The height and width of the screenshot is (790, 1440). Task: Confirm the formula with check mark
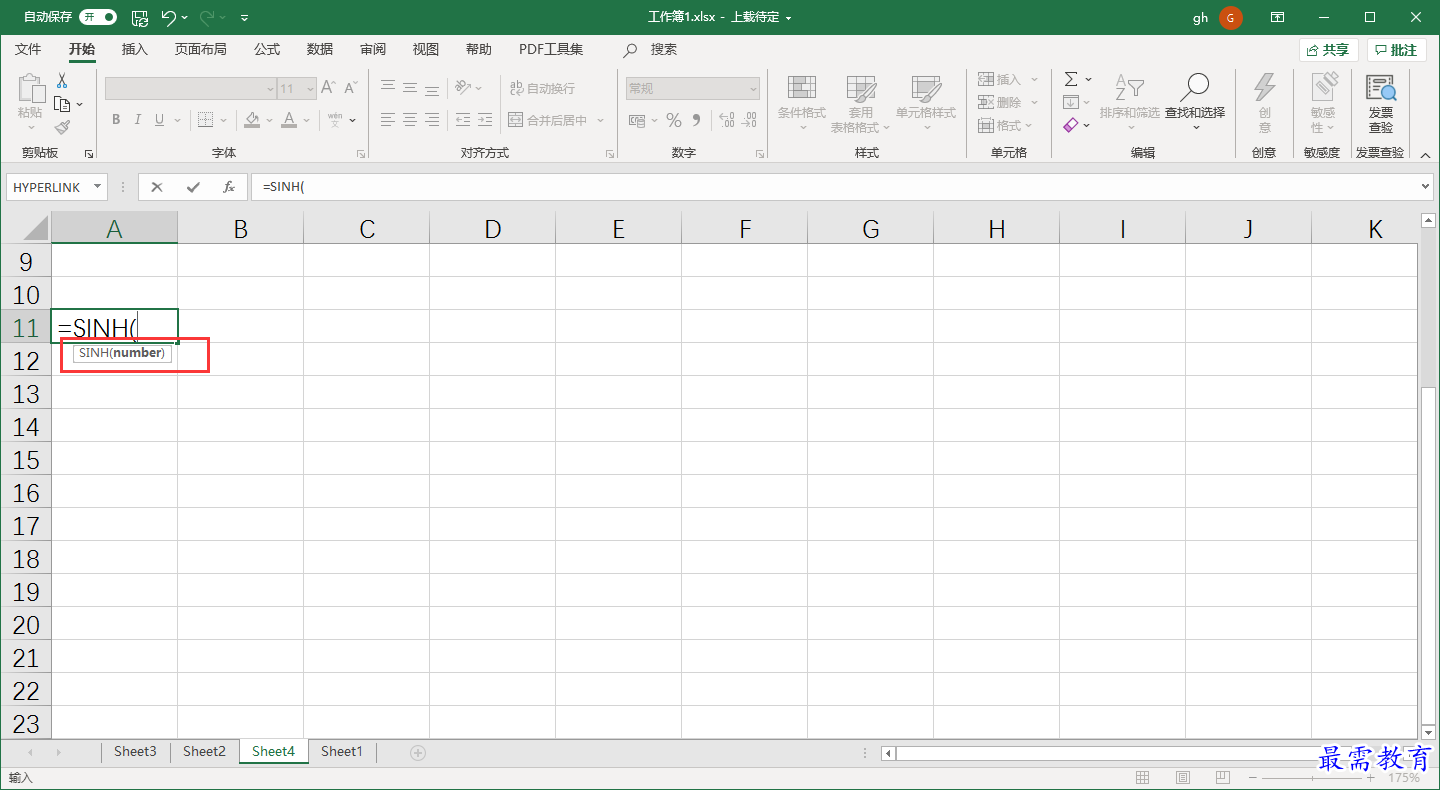193,187
